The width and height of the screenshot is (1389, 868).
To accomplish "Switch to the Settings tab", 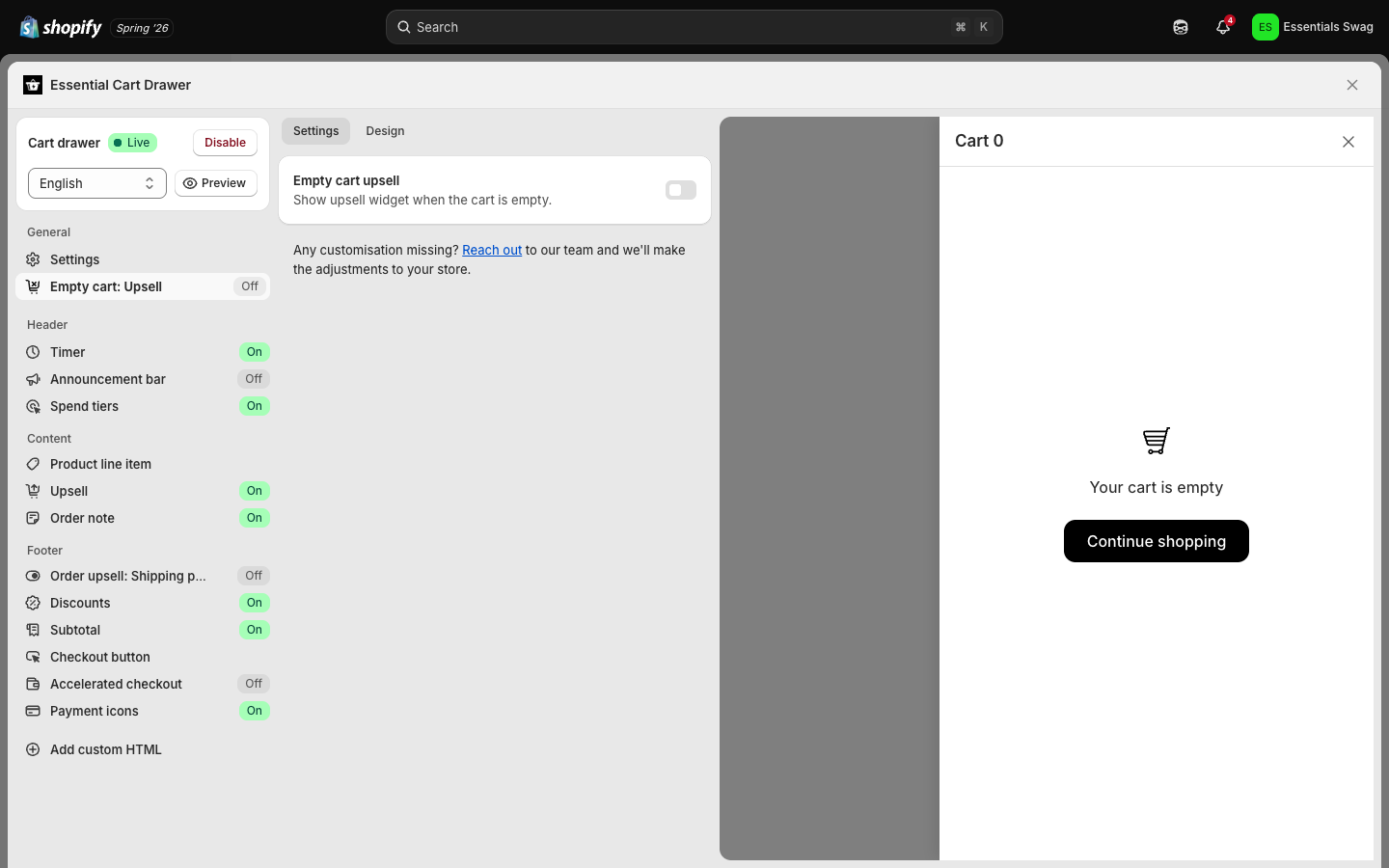I will pyautogui.click(x=316, y=131).
